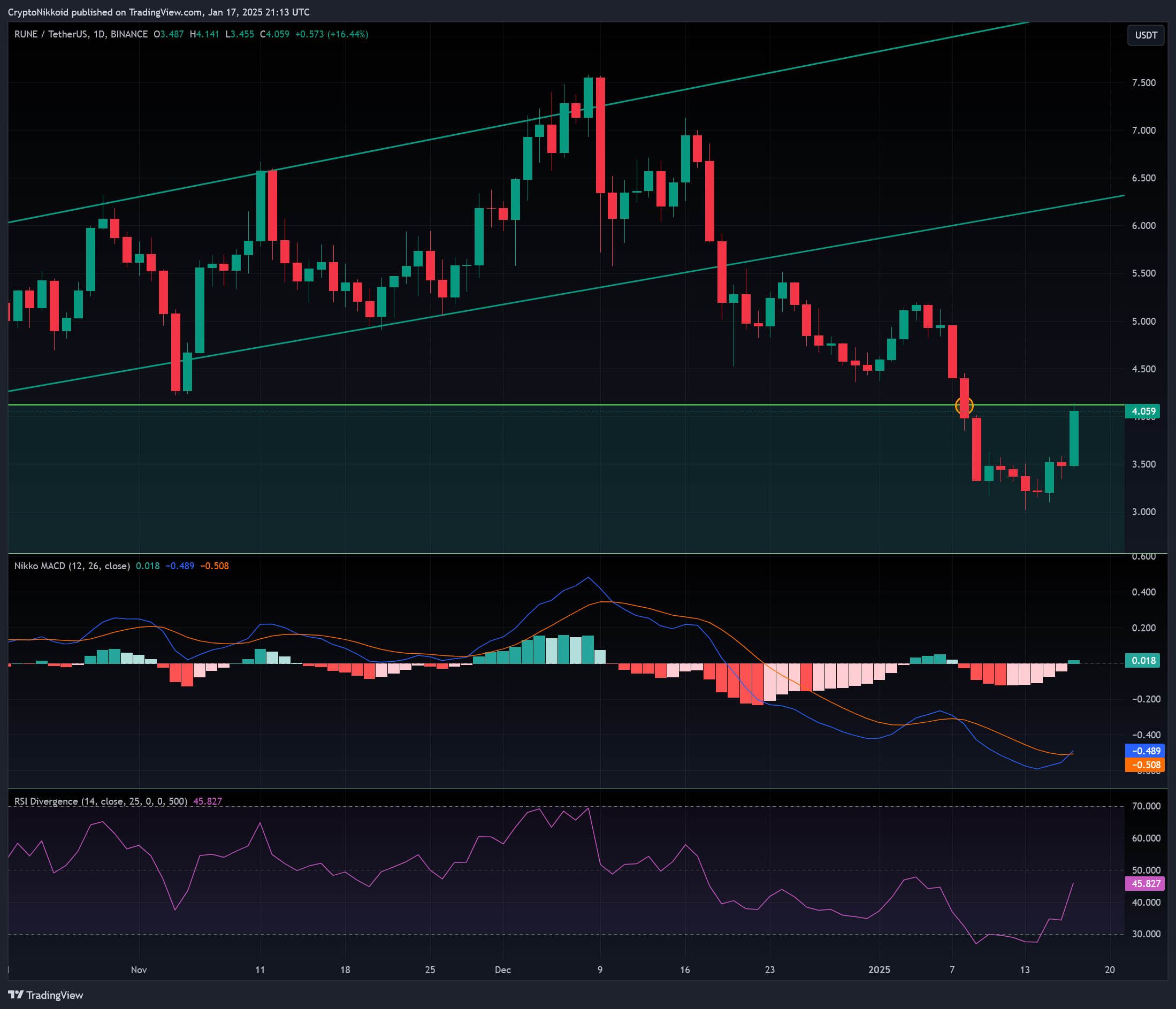
Task: Click the RSI value 45.827 in legend
Action: (208, 802)
